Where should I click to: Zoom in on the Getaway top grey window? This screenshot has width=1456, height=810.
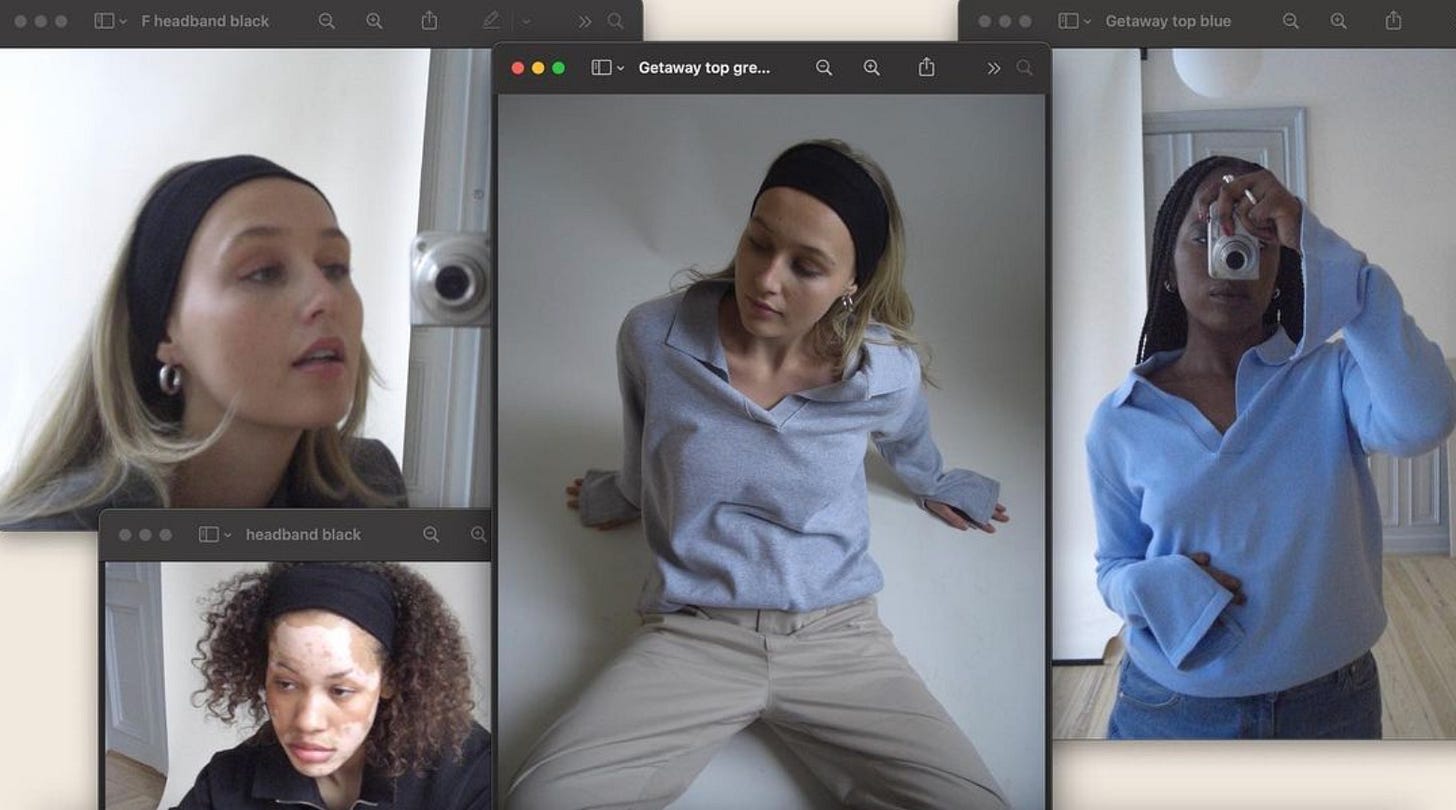(872, 68)
